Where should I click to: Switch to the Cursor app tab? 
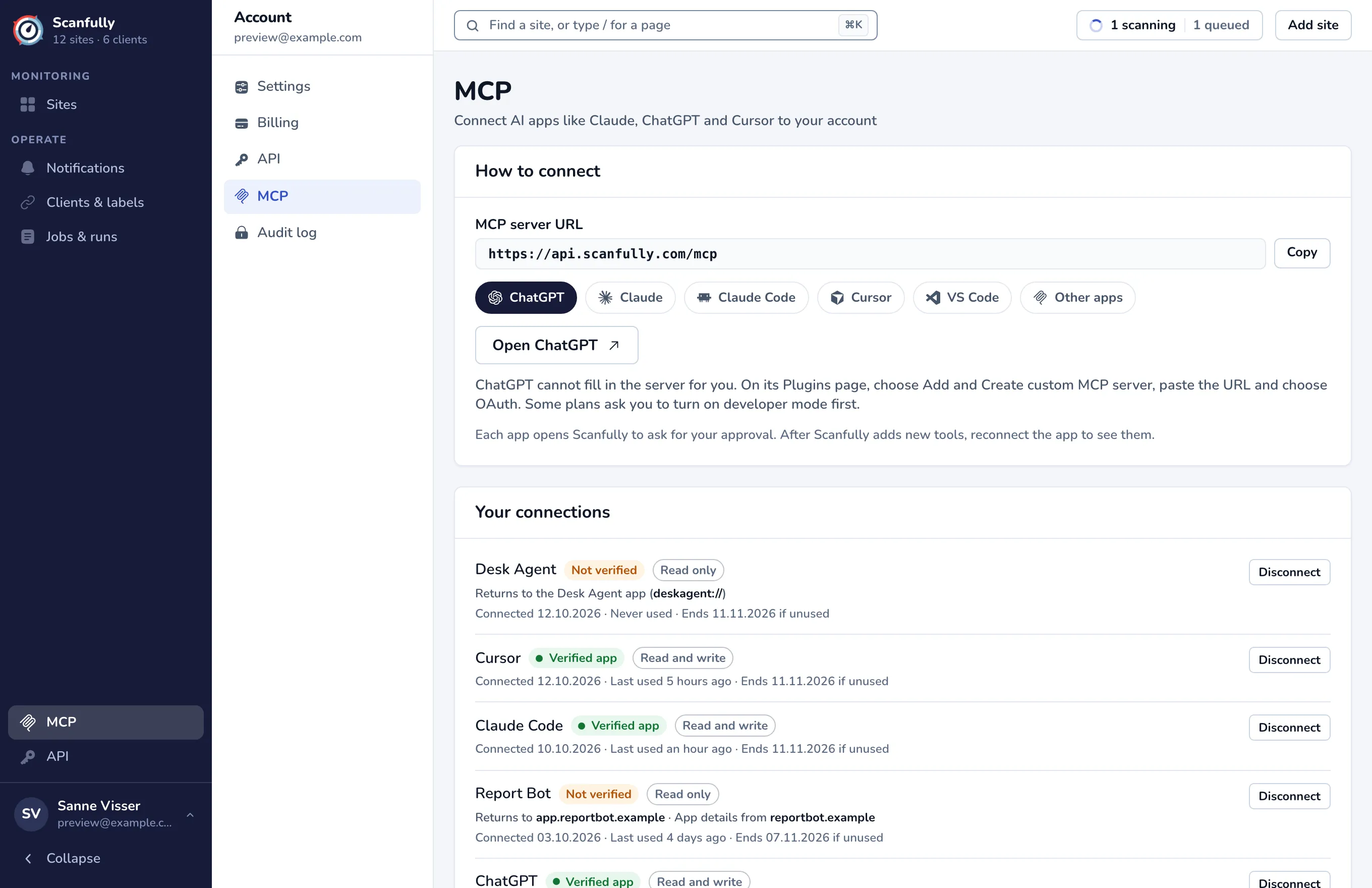click(x=860, y=298)
